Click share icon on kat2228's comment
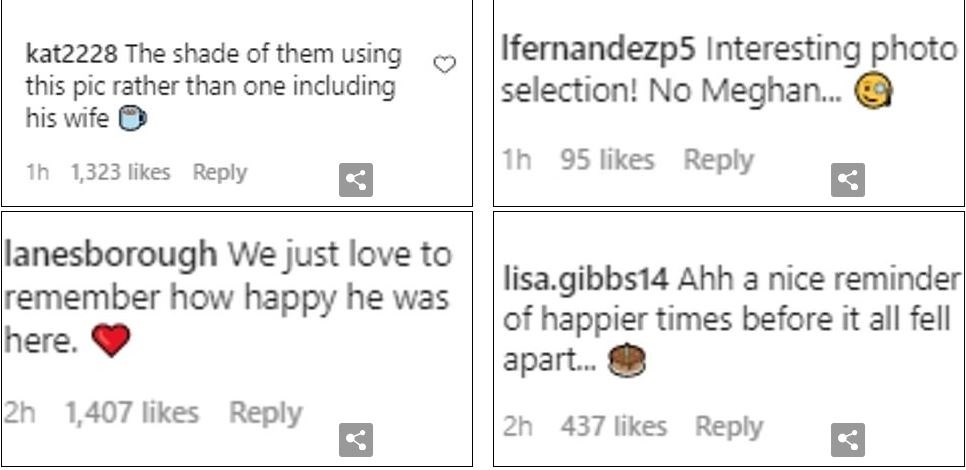Image resolution: width=966 pixels, height=470 pixels. (x=356, y=180)
